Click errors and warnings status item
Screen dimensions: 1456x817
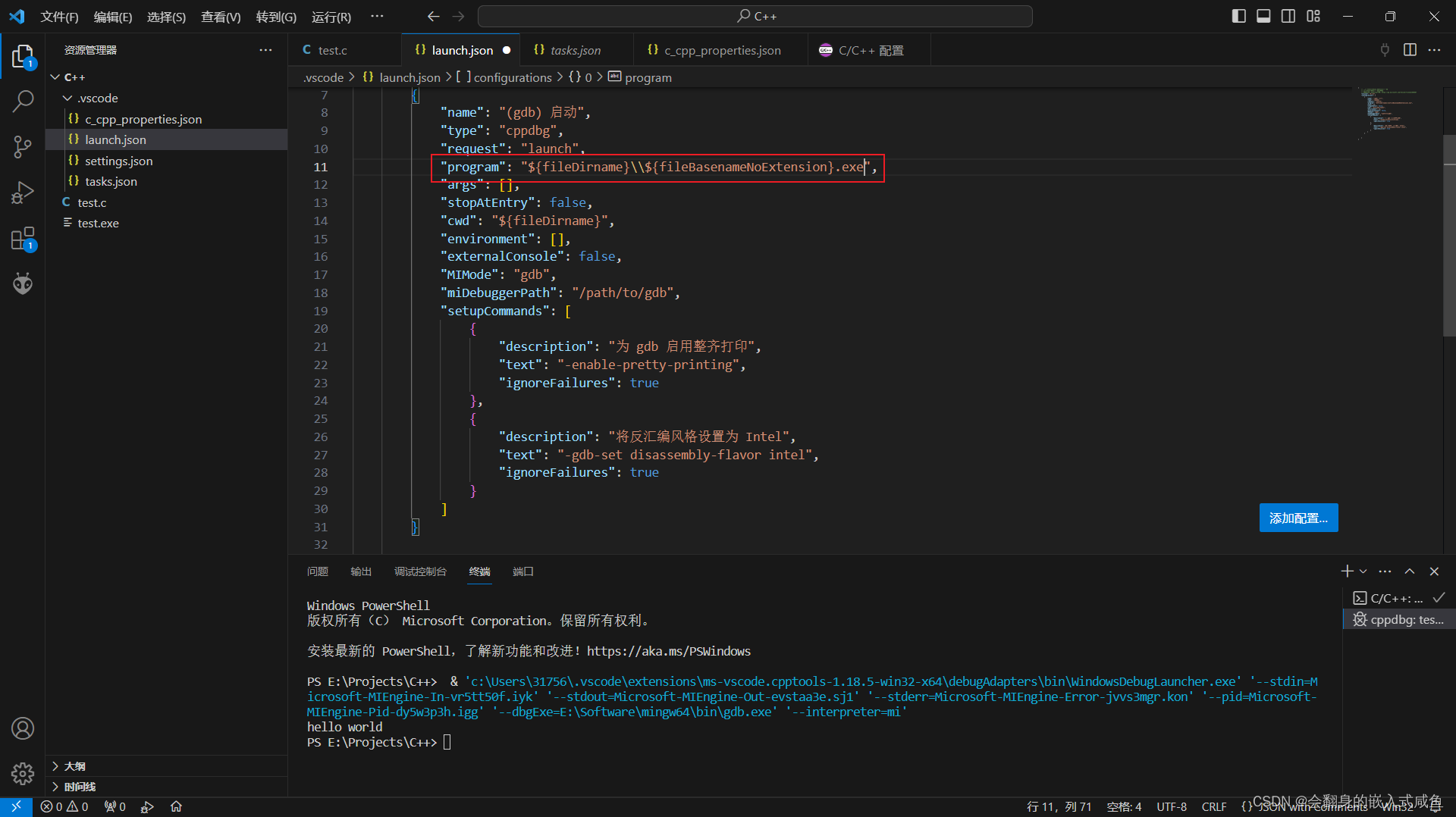64,806
